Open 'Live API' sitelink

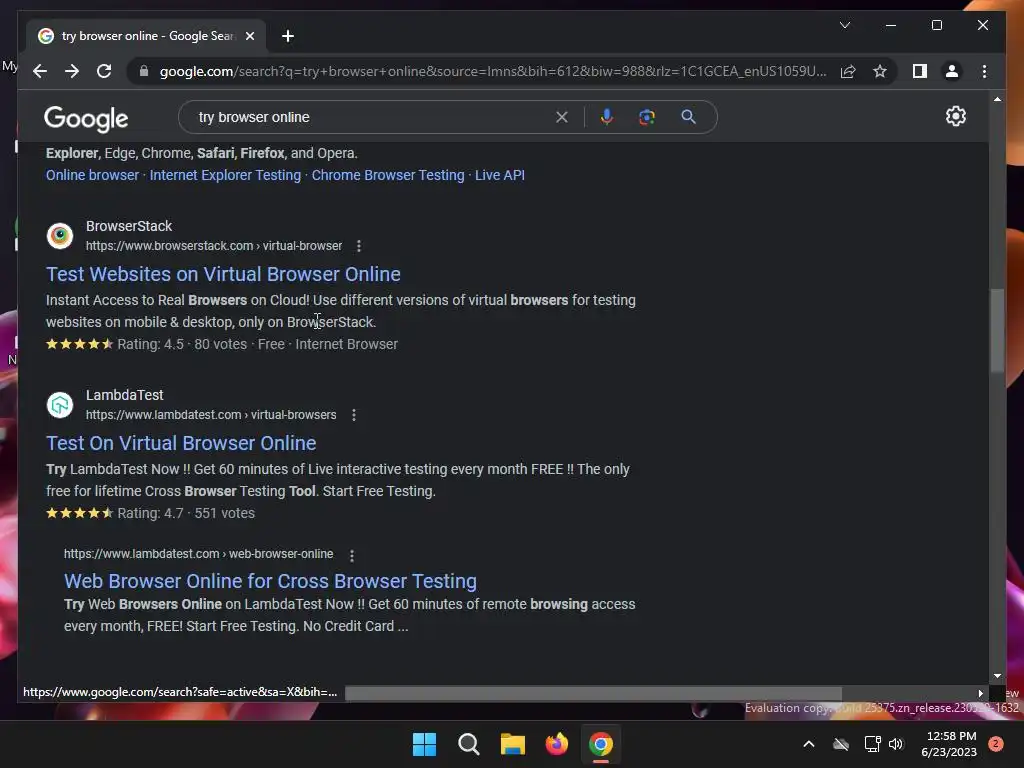coord(500,175)
